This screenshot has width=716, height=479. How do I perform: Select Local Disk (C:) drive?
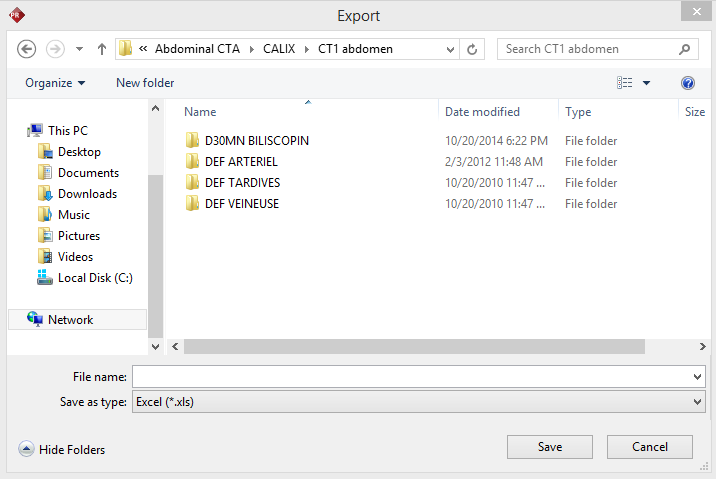(94, 278)
